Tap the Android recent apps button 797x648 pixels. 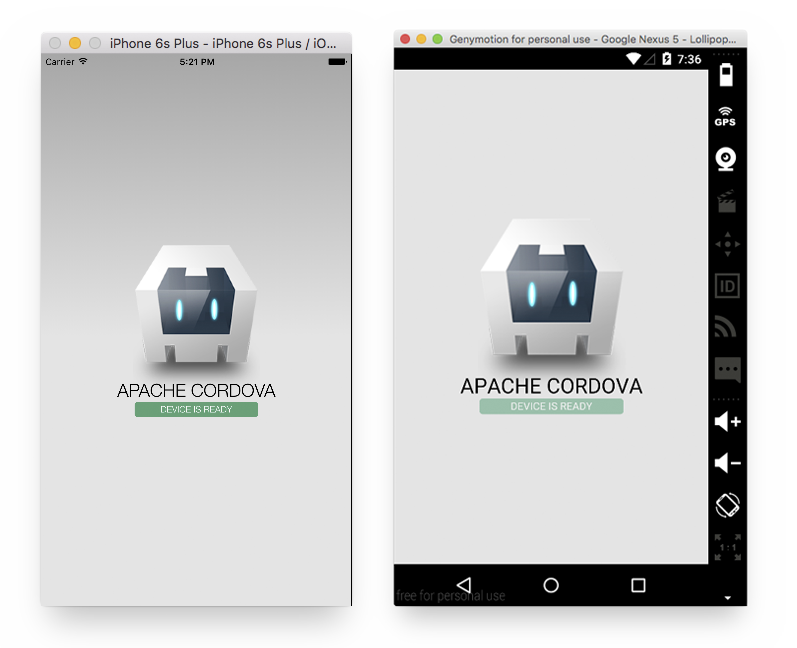(638, 585)
